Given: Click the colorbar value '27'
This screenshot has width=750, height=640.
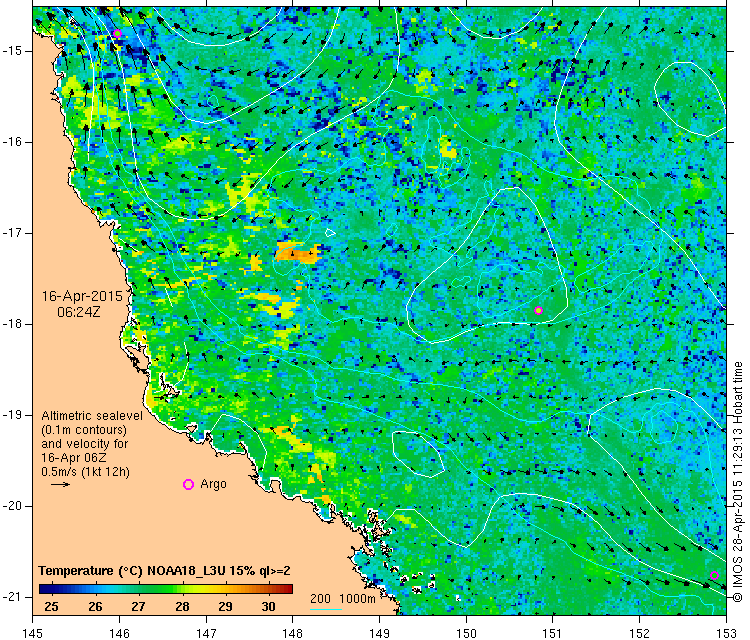Looking at the screenshot, I should (x=138, y=607).
